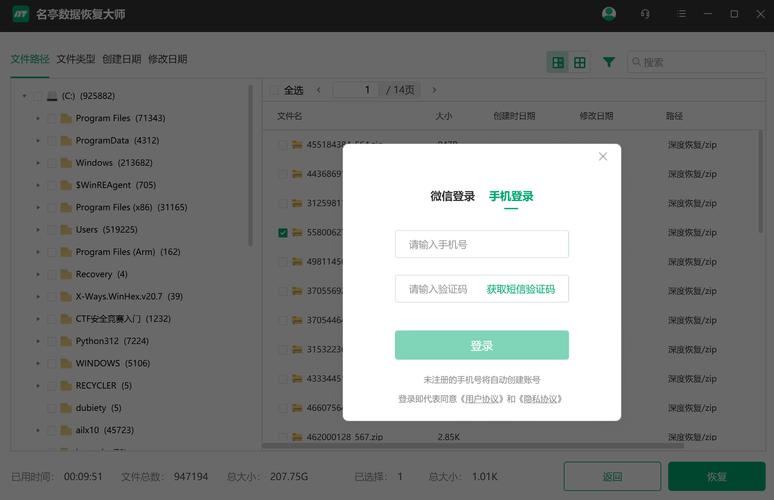Click the Python312 folder icon

click(x=66, y=341)
